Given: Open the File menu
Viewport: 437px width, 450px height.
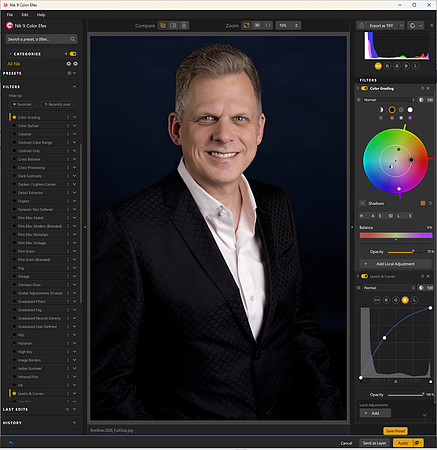Looking at the screenshot, I should point(10,15).
